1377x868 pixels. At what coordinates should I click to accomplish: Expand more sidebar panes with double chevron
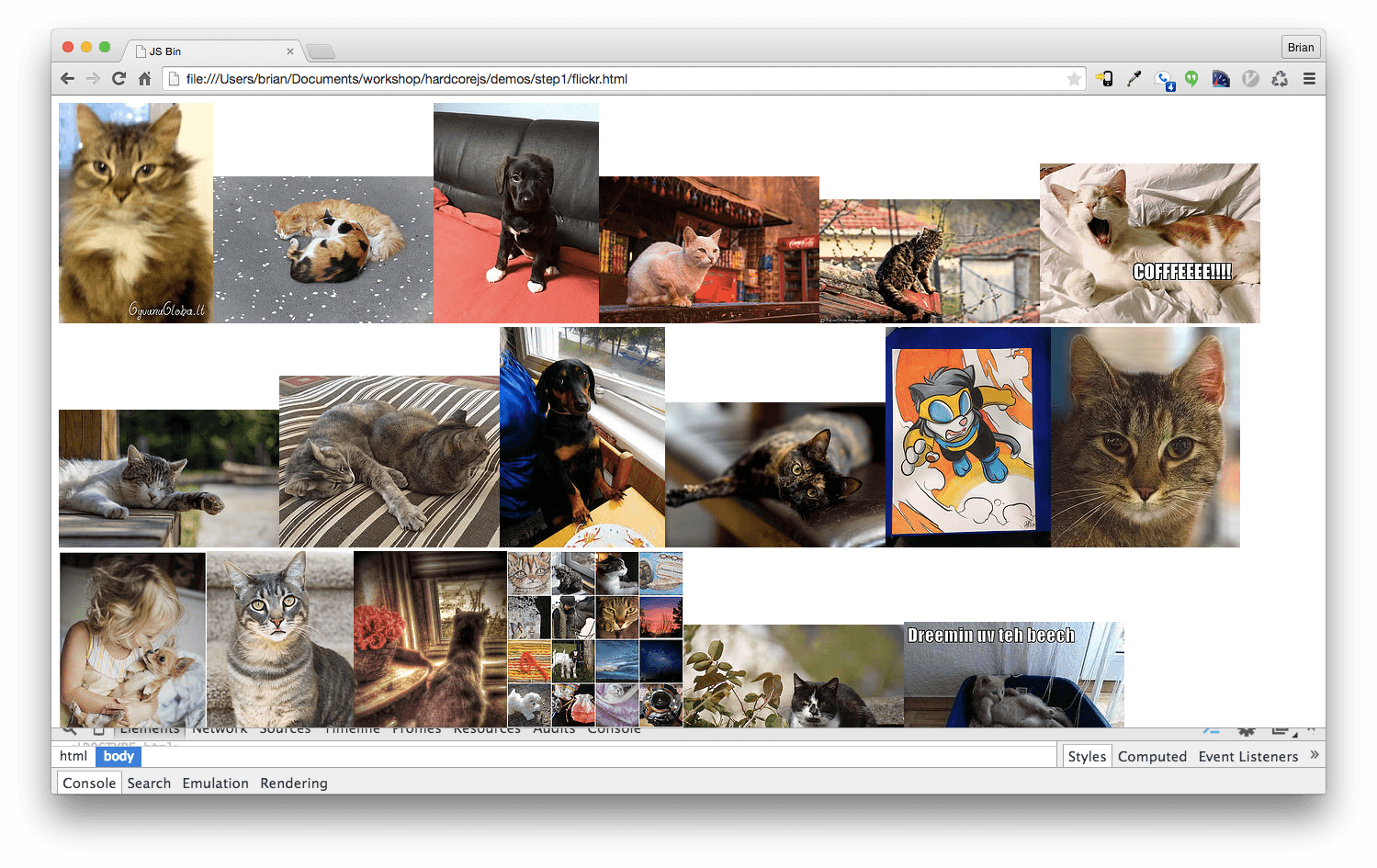(1314, 755)
